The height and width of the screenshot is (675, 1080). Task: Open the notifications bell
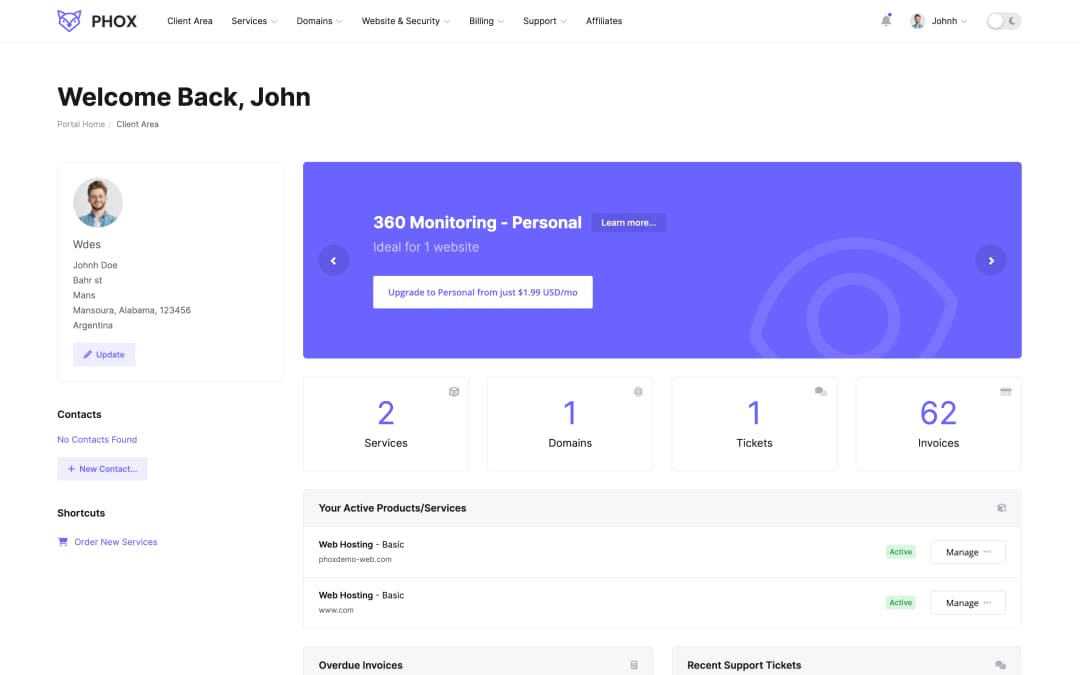[x=886, y=21]
